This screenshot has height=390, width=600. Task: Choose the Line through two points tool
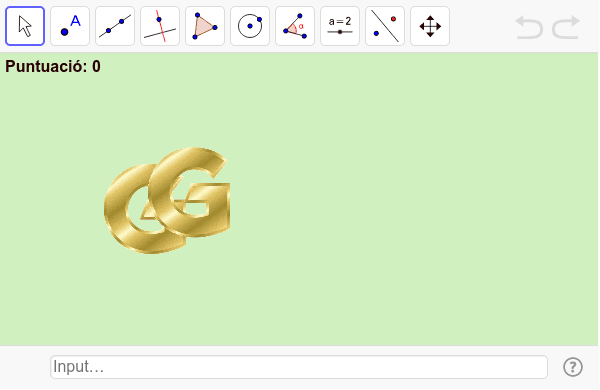point(115,26)
